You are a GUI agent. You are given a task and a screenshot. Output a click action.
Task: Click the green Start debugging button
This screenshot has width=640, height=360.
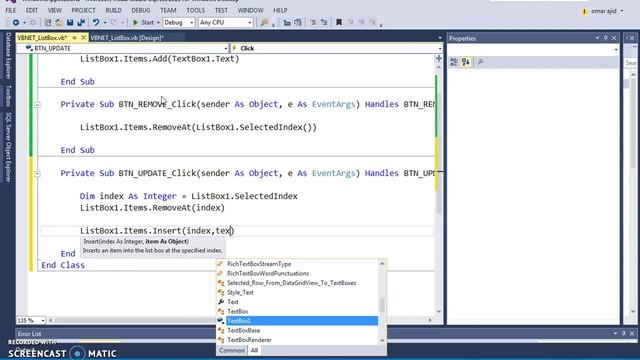(x=143, y=22)
